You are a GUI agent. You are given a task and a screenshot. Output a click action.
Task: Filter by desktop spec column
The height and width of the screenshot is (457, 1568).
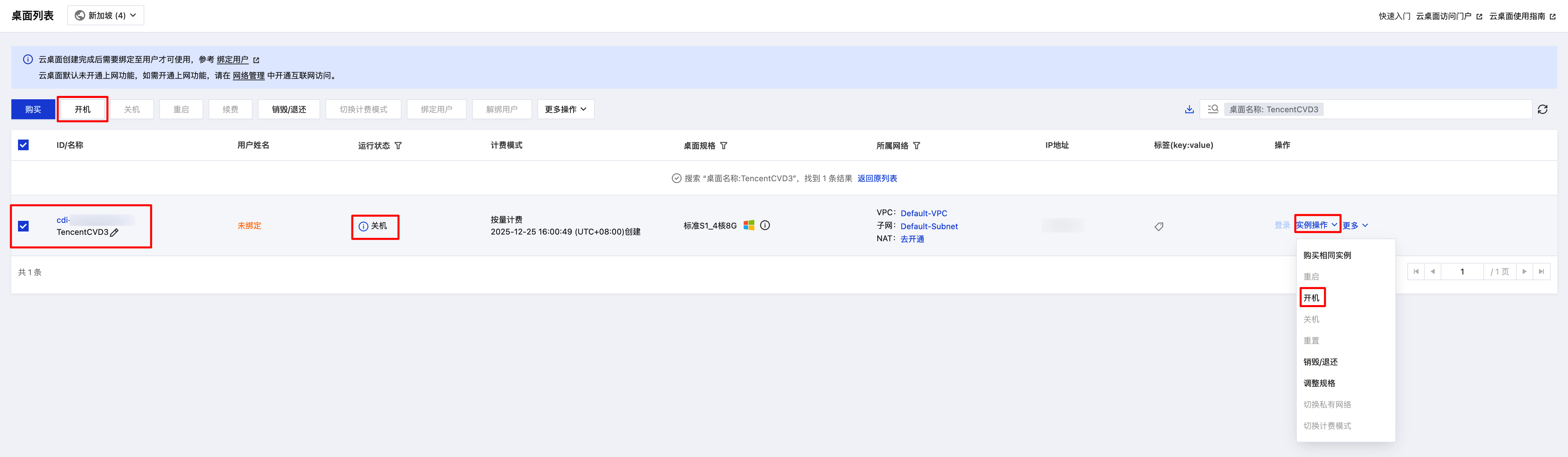pyautogui.click(x=724, y=146)
